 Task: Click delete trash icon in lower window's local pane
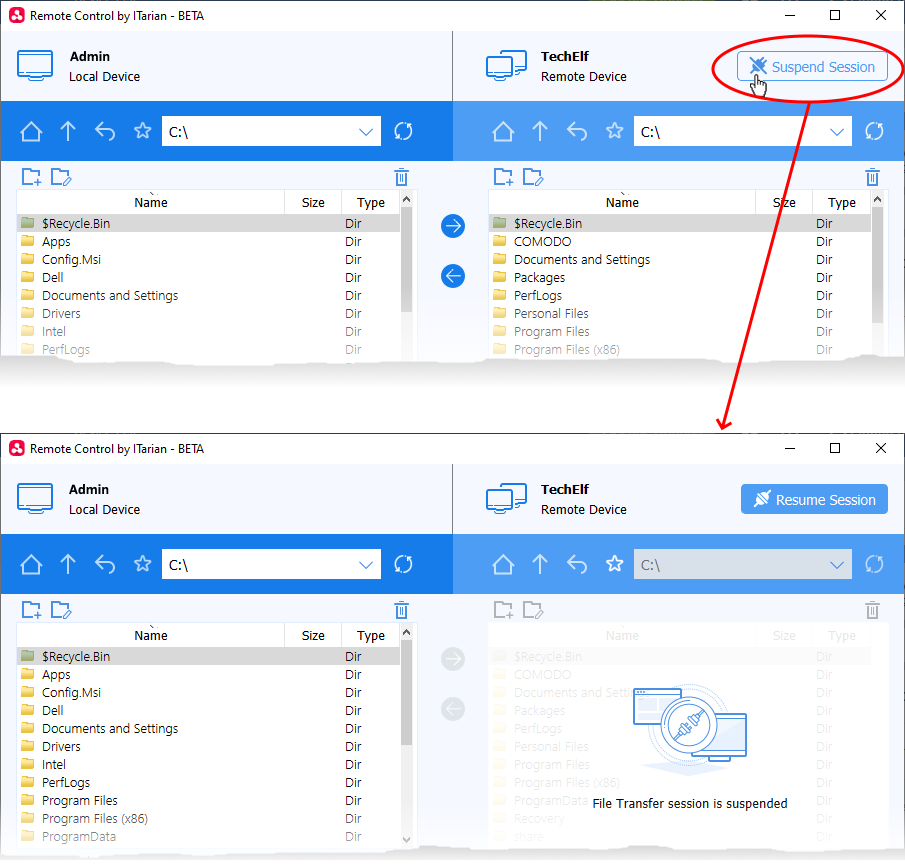[x=401, y=610]
